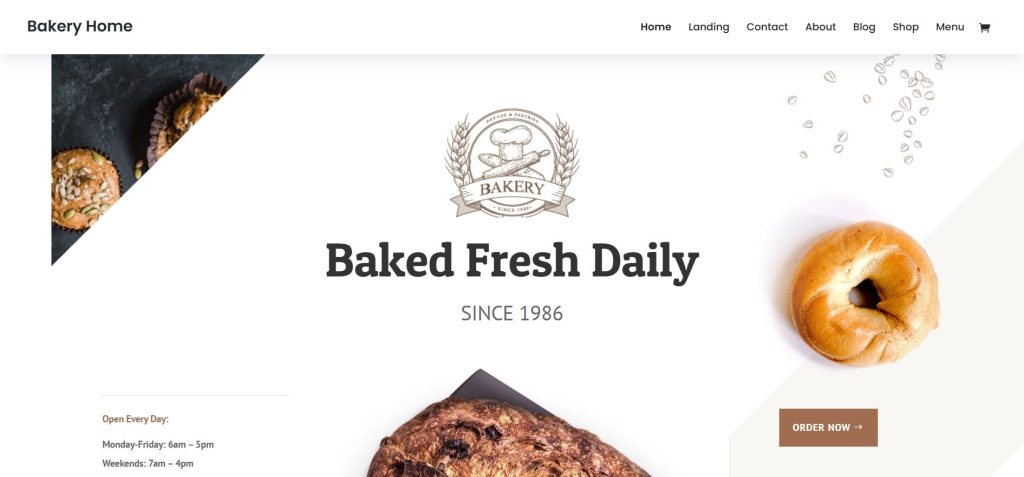Visit the Blog section
This screenshot has width=1024, height=477.
864,27
